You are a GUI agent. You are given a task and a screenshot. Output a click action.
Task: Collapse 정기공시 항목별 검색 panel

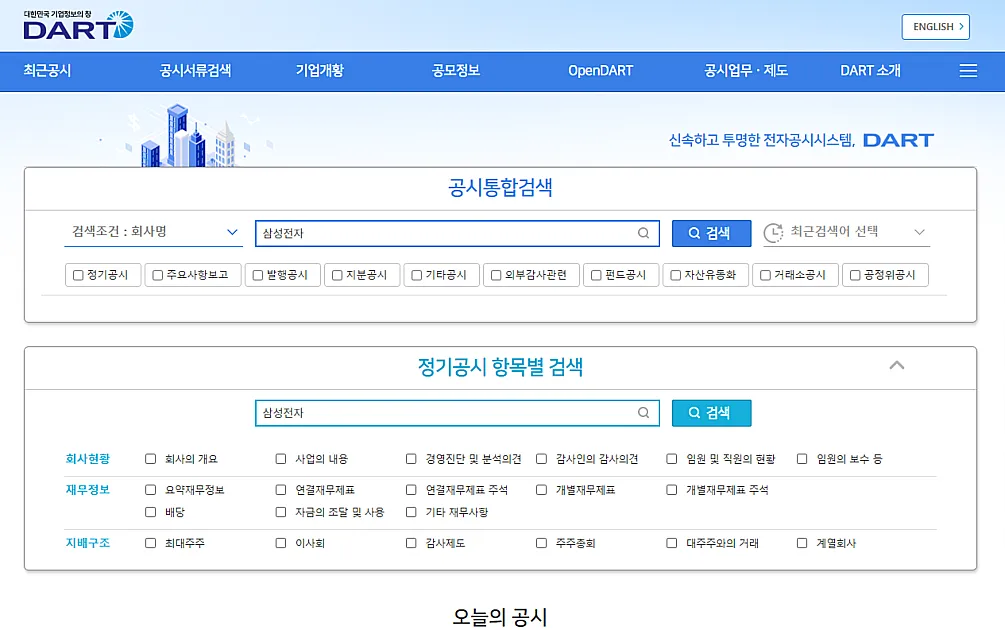pos(897,365)
